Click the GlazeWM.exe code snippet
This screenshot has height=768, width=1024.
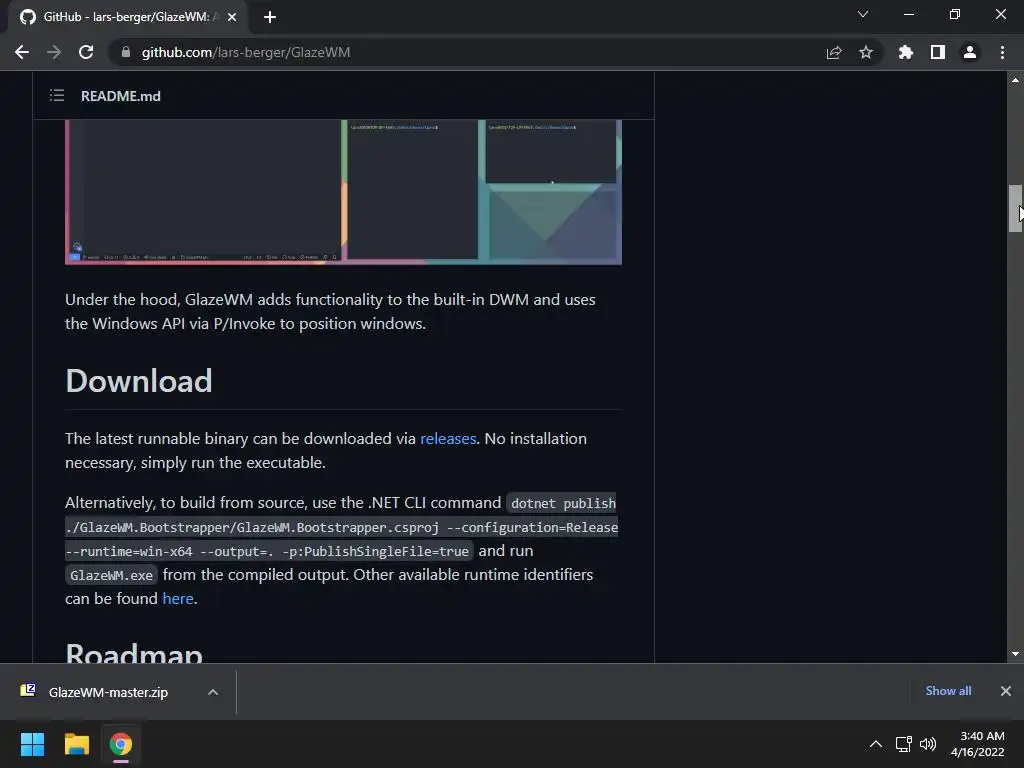coord(111,575)
